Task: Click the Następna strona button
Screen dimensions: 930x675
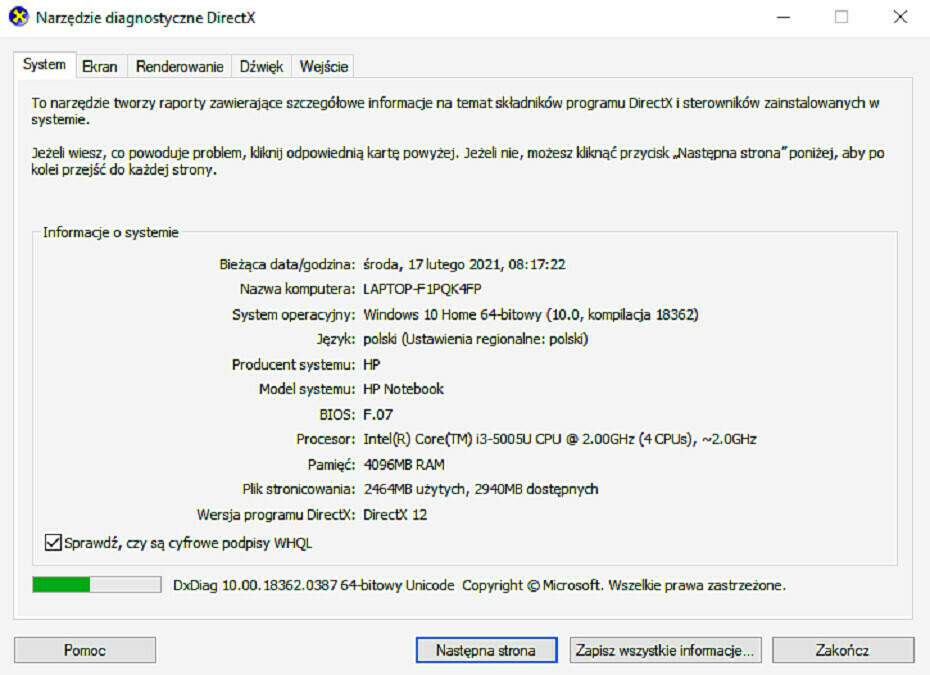Action: pos(485,650)
